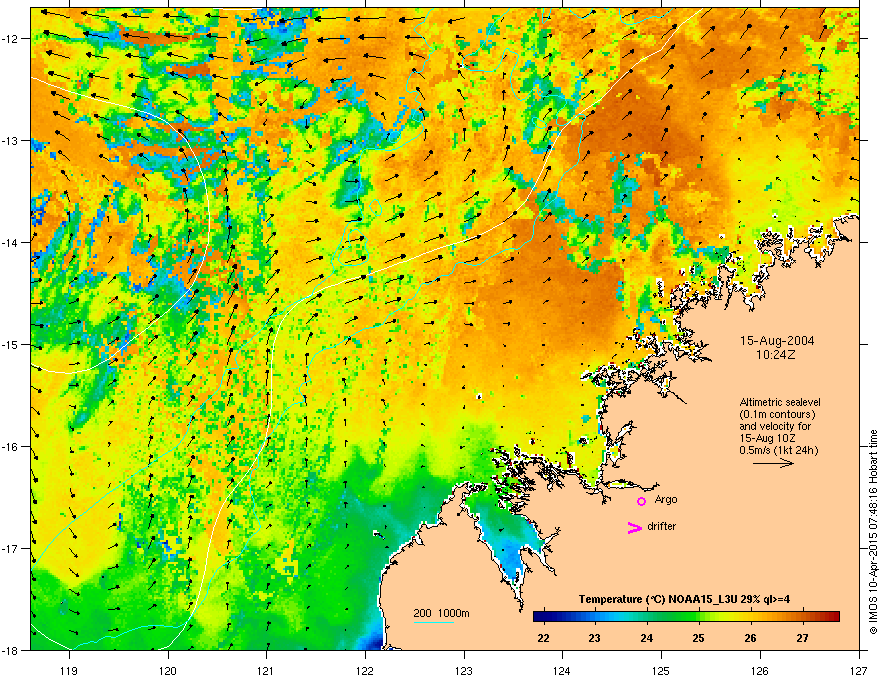Click the -18 latitude axis label
The height and width of the screenshot is (680, 880).
tap(11, 650)
